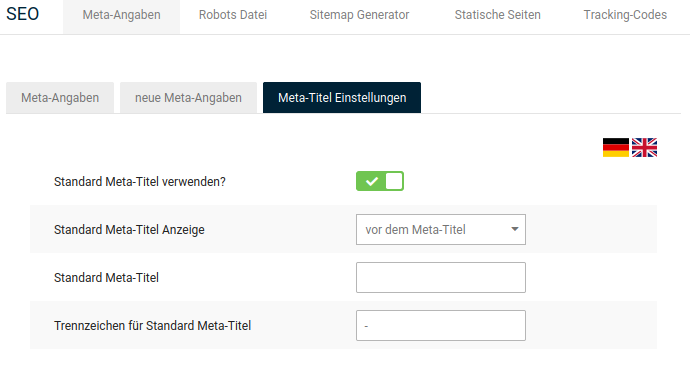
Task: Switch language to English UK flag
Action: 644,147
